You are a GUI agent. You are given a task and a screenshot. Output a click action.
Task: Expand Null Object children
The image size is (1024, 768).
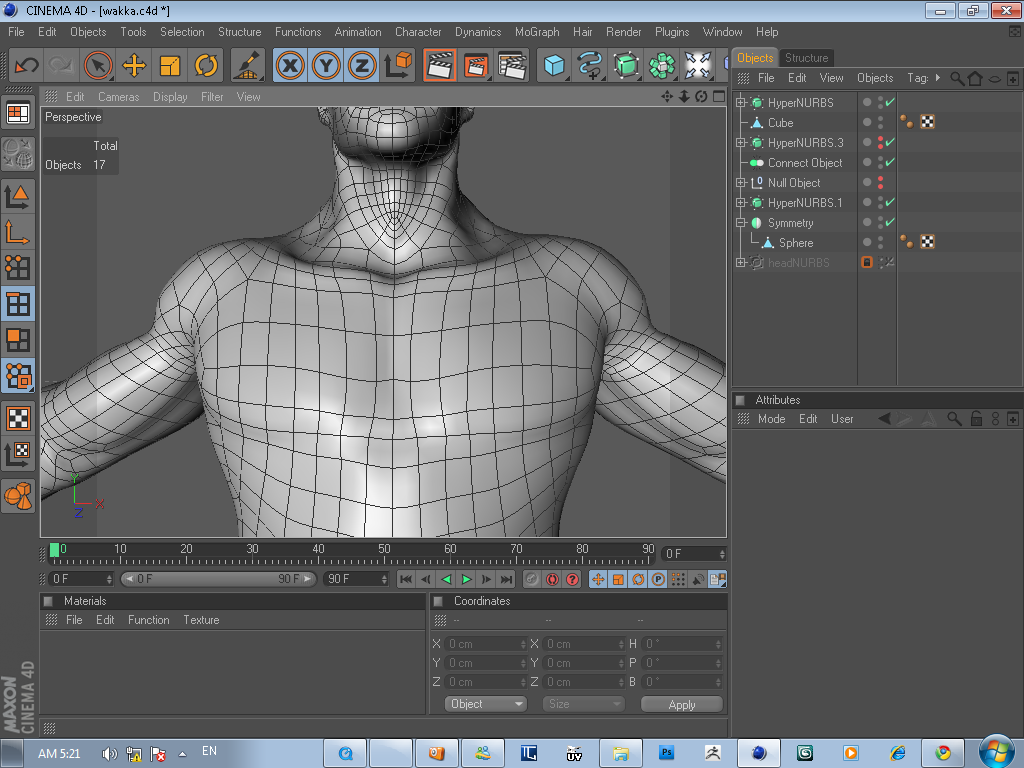pyautogui.click(x=740, y=183)
